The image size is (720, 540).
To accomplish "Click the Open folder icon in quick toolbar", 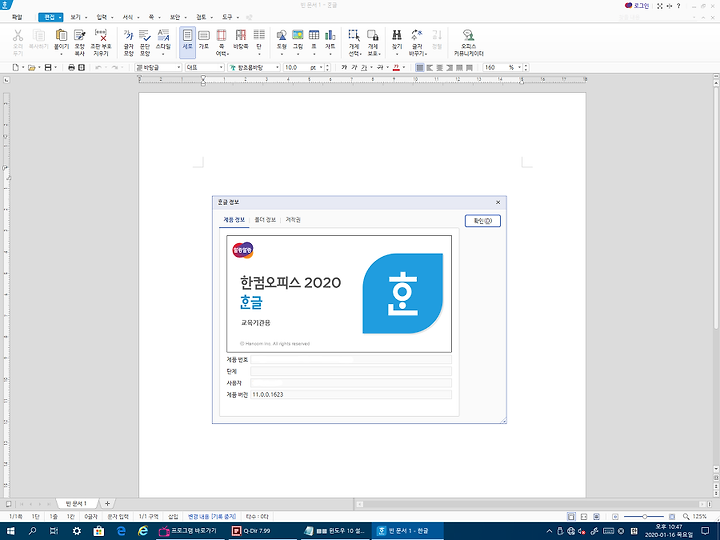I will [31, 68].
